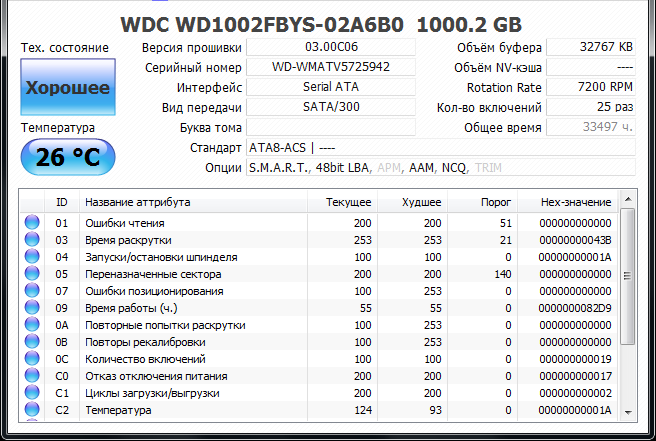Click buffer size field 32767 KB

point(591,47)
